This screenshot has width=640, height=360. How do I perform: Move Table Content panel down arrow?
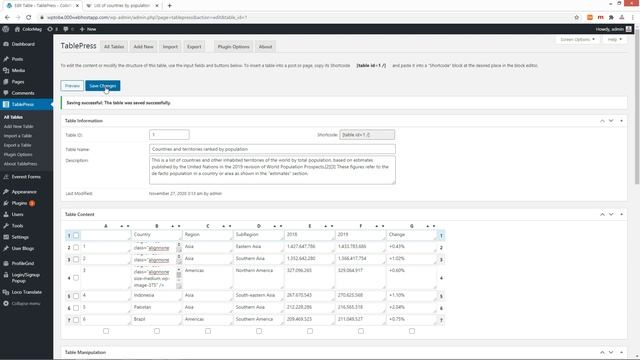[611, 214]
